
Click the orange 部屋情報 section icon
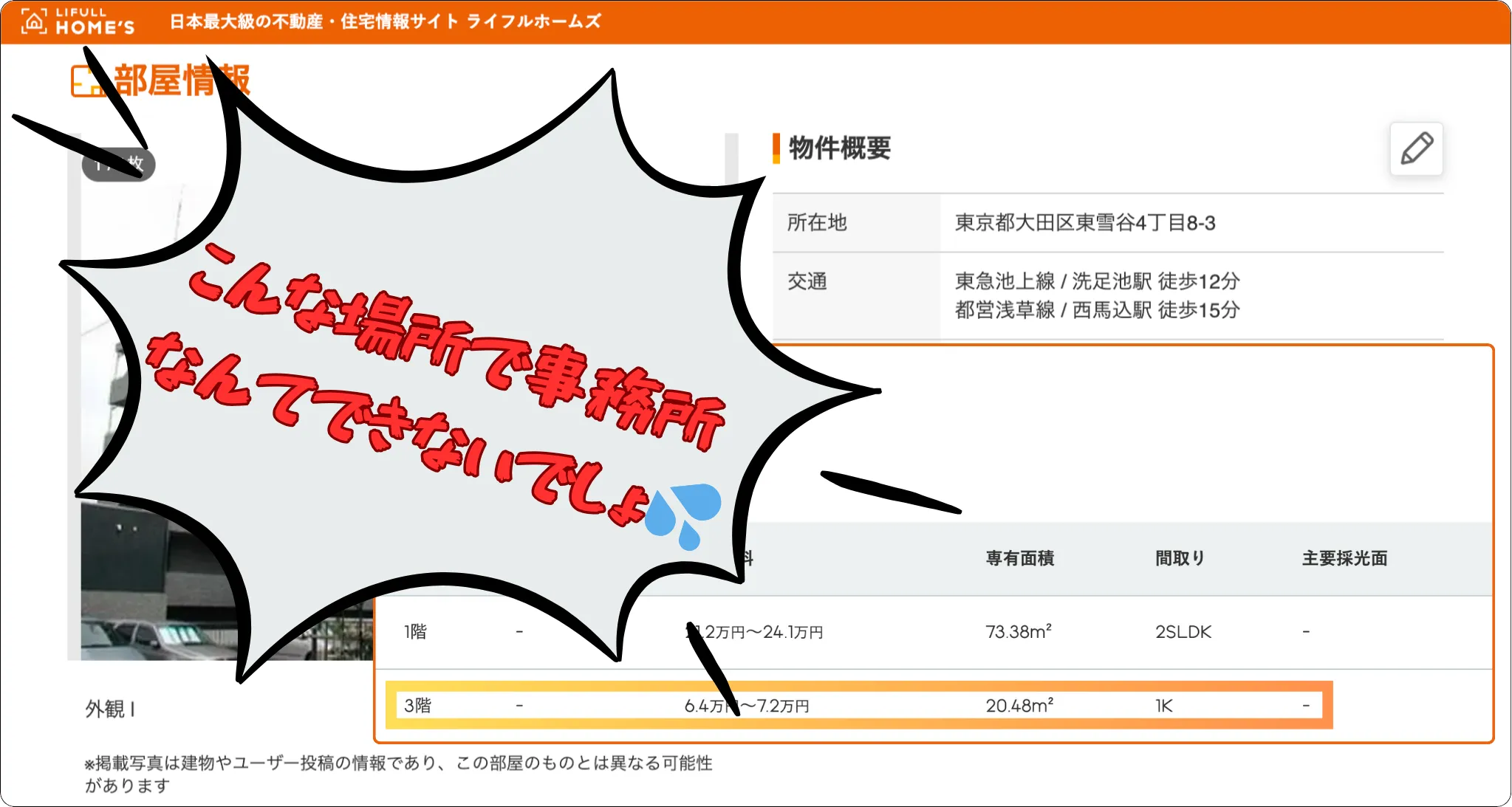click(89, 81)
